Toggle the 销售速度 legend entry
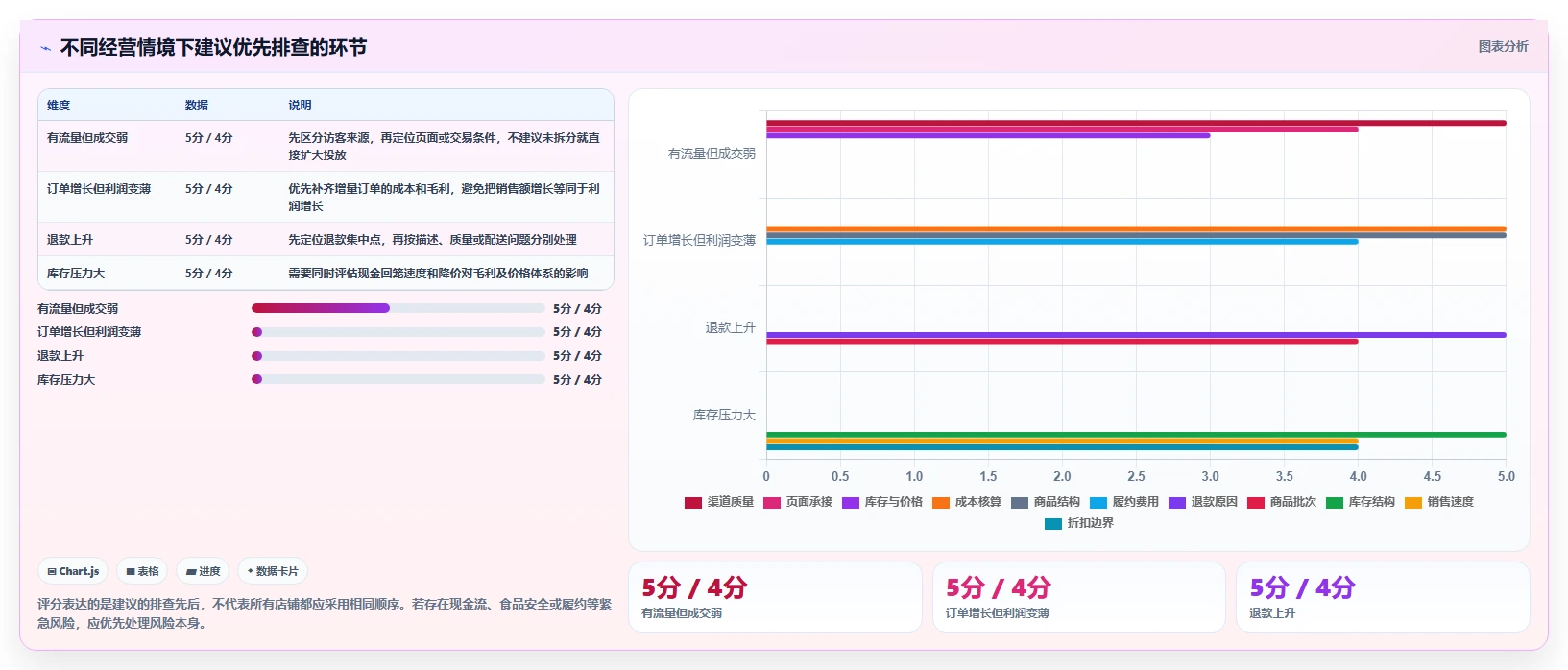The width and height of the screenshot is (1568, 670). [1439, 502]
